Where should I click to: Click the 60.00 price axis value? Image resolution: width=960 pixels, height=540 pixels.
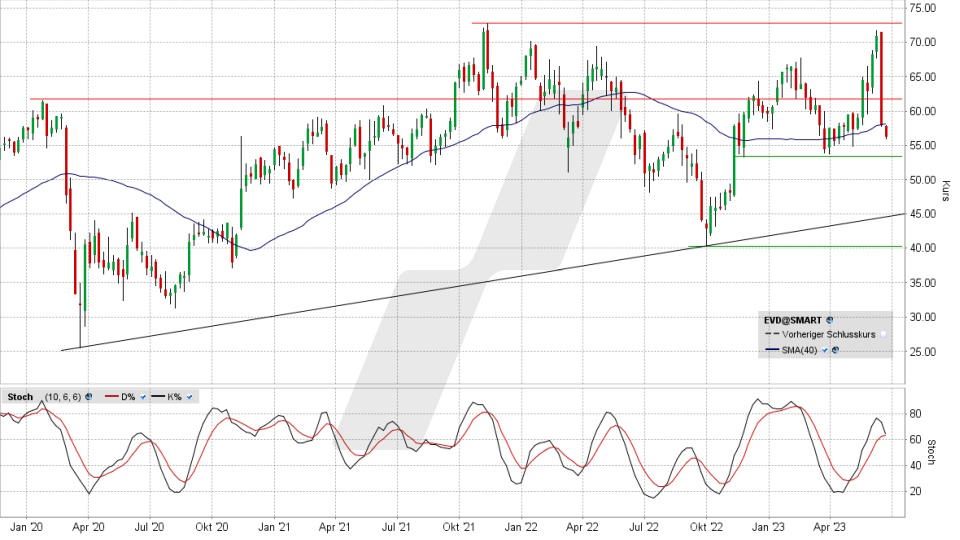pyautogui.click(x=923, y=111)
